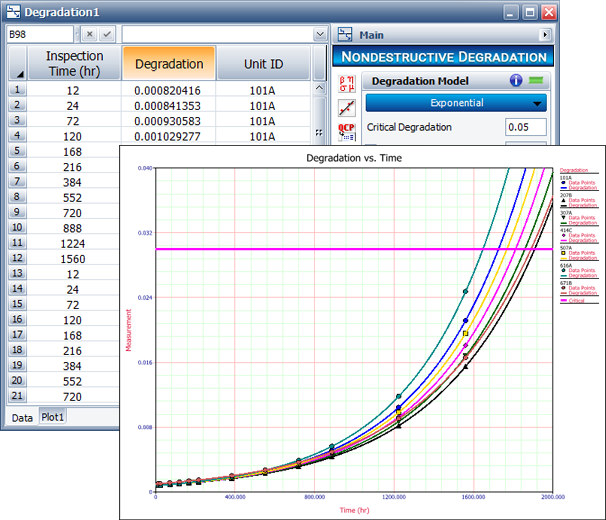The image size is (606, 520).
Task: Click the B98 cell reference box
Action: tap(38, 34)
